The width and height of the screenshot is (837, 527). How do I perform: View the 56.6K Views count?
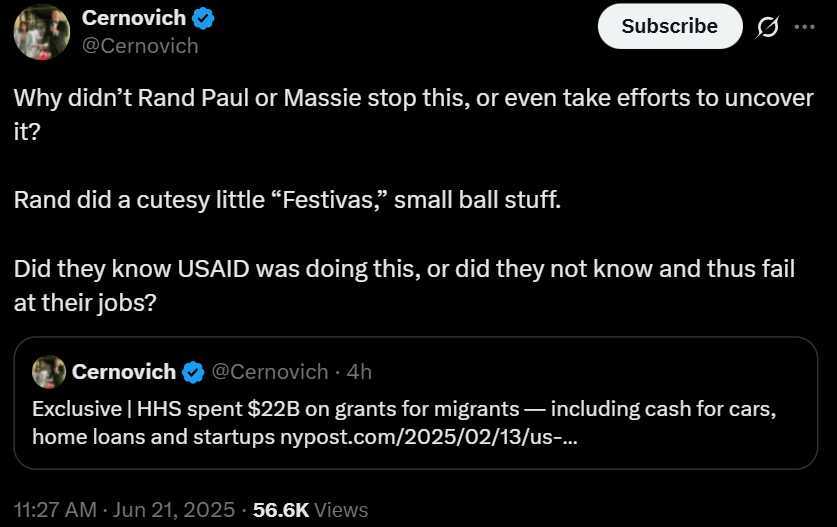click(x=311, y=510)
